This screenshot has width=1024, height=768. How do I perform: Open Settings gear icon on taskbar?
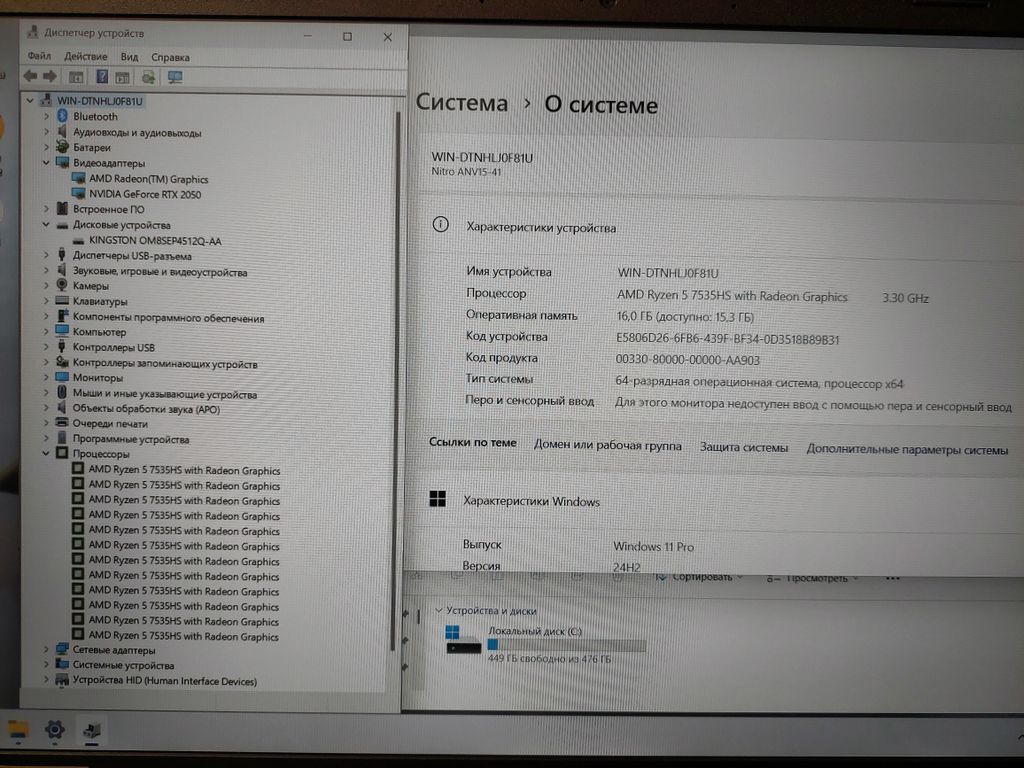[55, 729]
